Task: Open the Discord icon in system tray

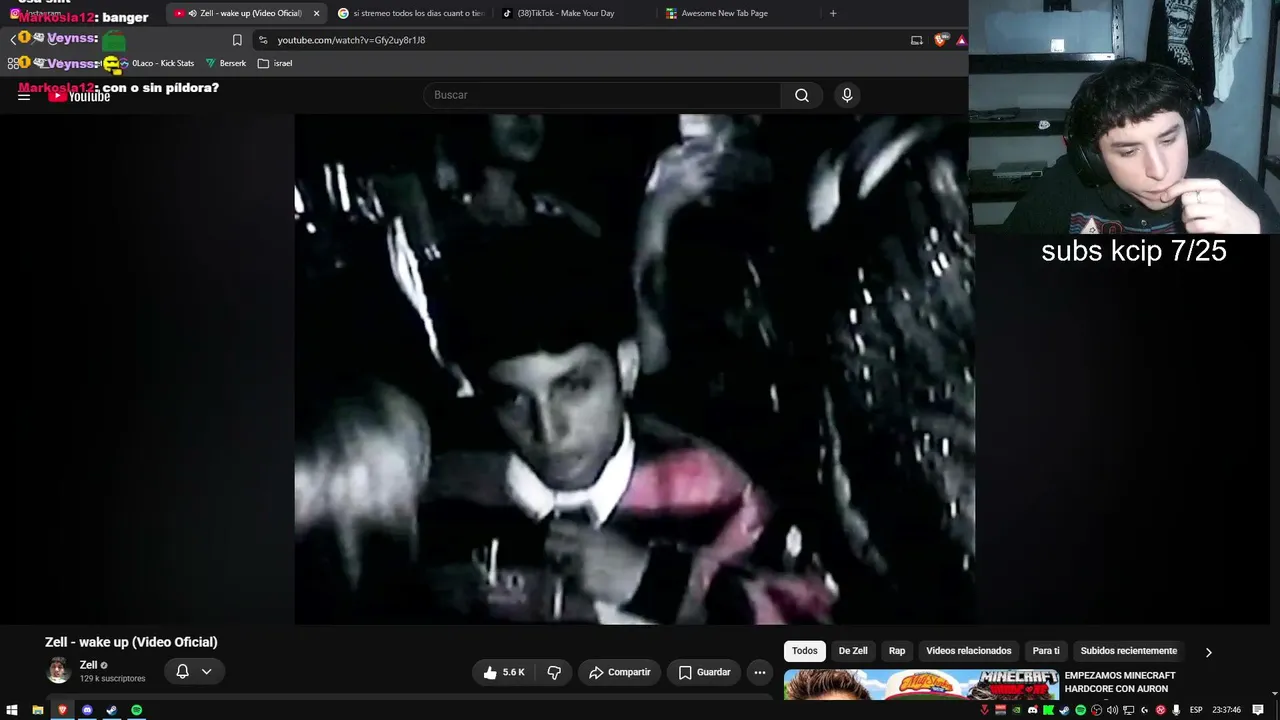Action: 1032,710
